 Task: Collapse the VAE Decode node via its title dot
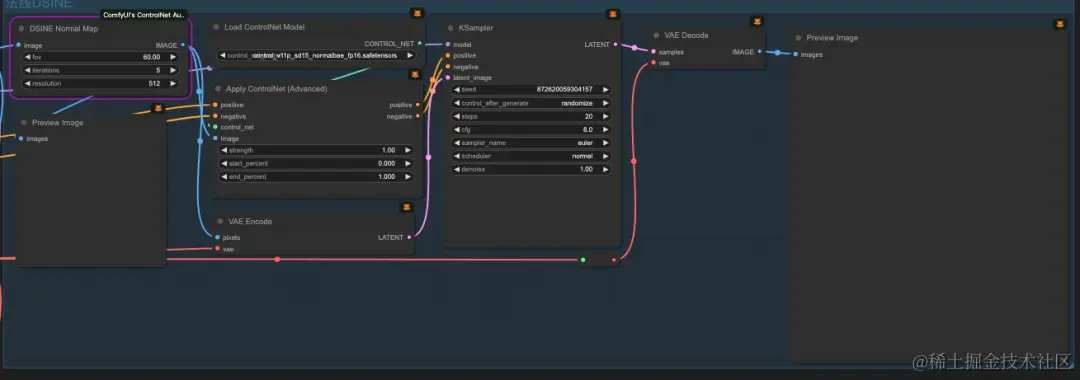[x=656, y=35]
